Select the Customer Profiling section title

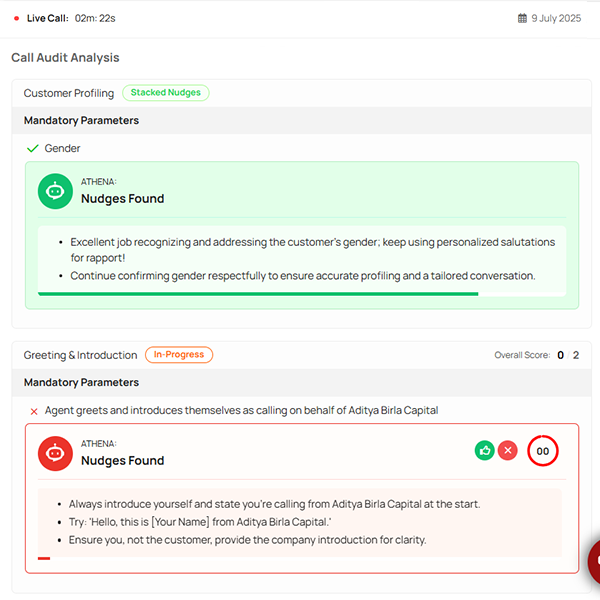(x=69, y=93)
